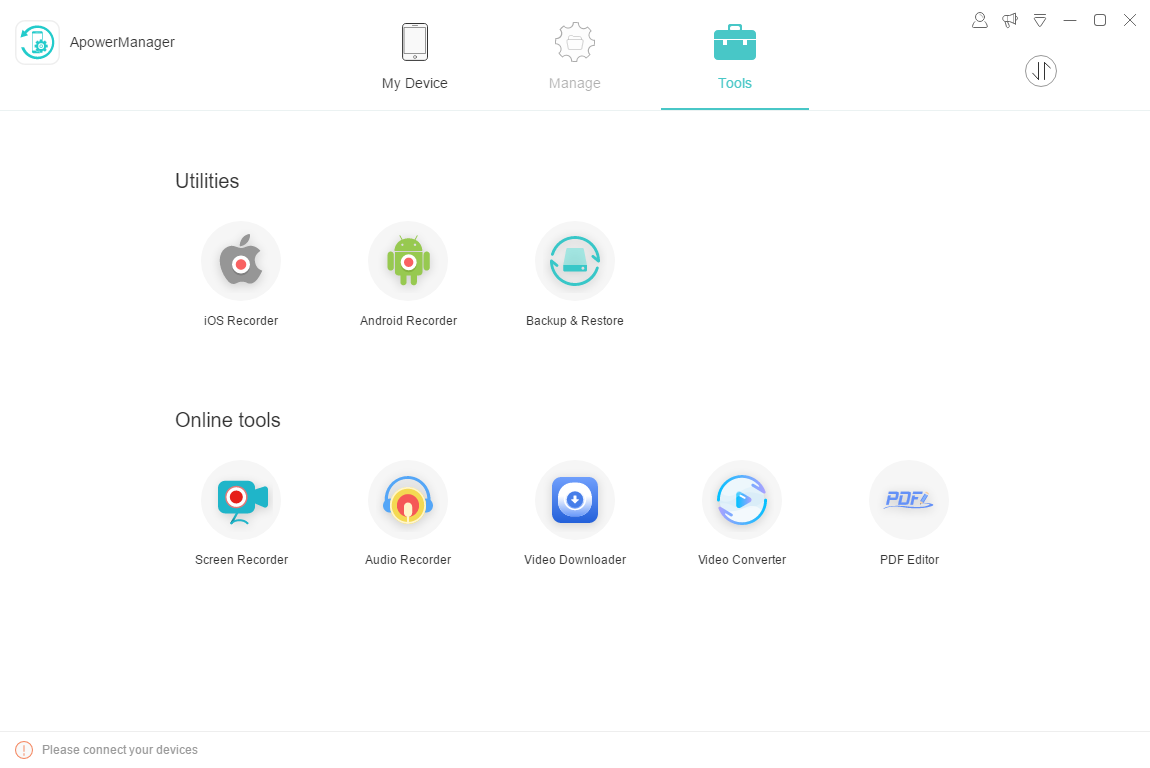
Task: Open the transfer speed indicator
Action: pos(1041,70)
